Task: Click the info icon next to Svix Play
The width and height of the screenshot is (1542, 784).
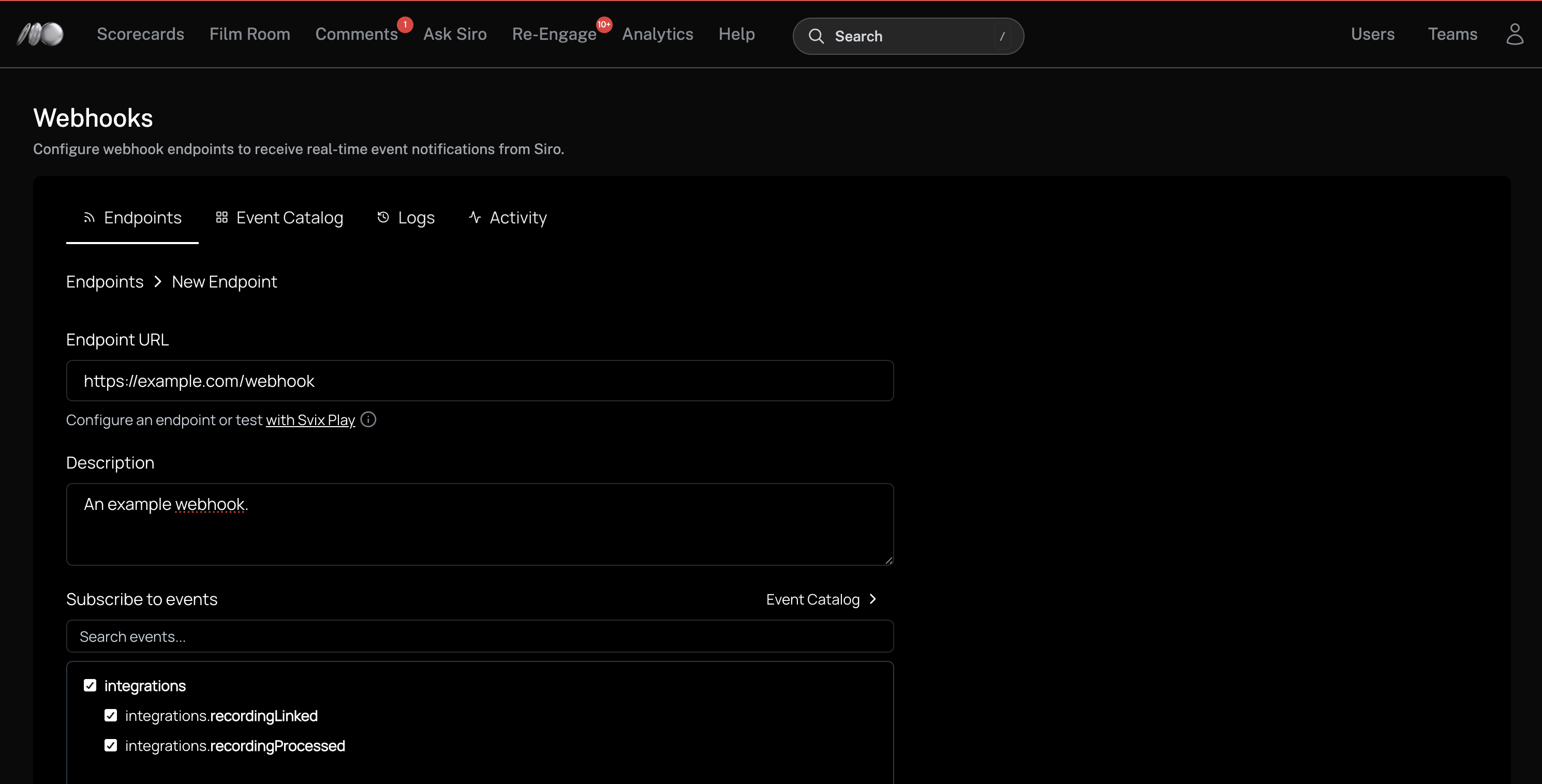Action: (x=369, y=419)
